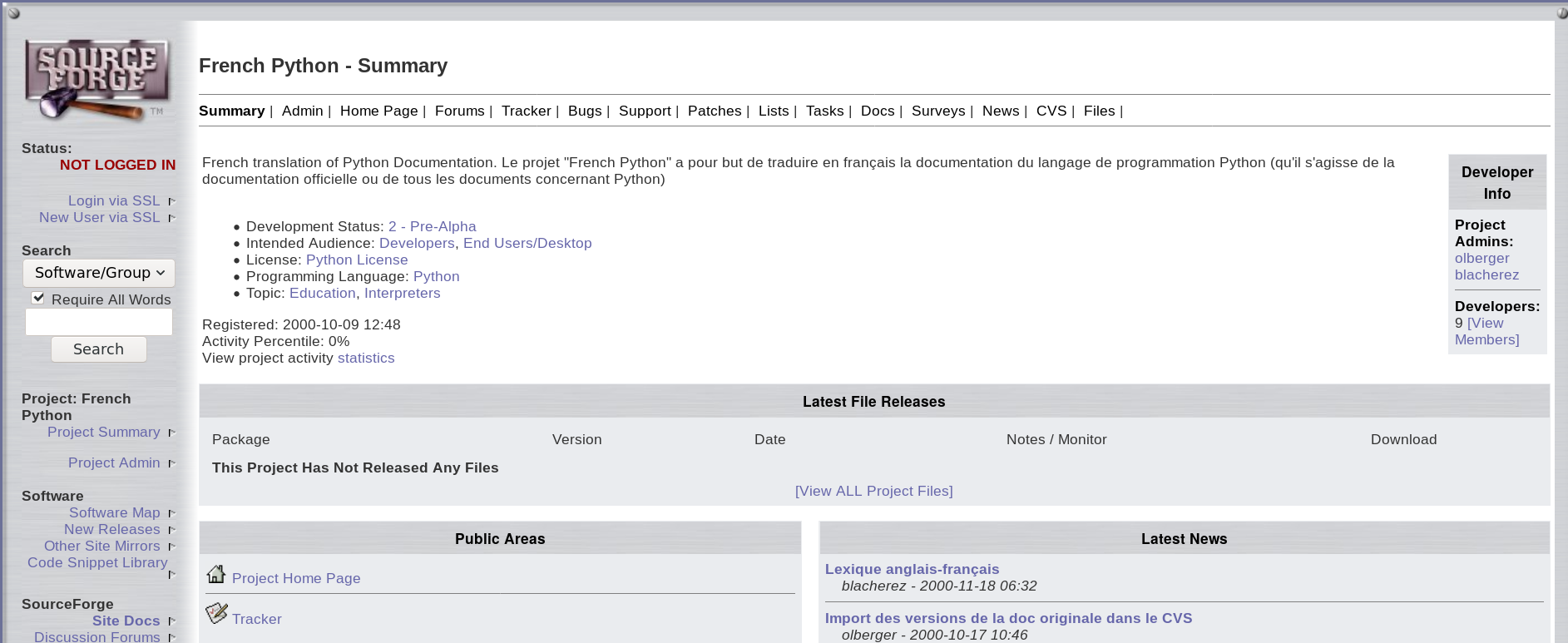This screenshot has width=1568, height=643.
Task: Open the Tracker link in Public Areas
Action: click(256, 619)
